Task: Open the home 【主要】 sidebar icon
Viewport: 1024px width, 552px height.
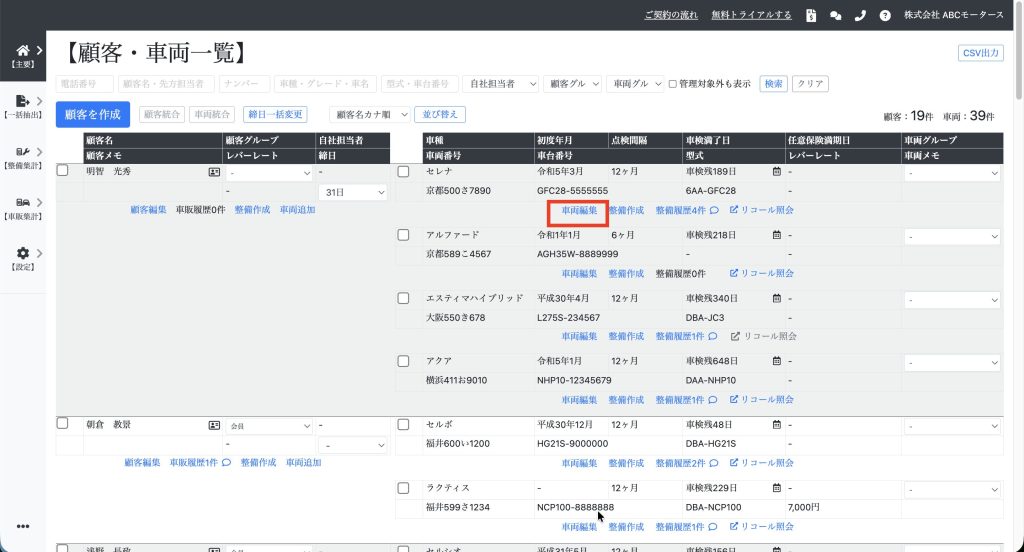Action: pos(23,50)
